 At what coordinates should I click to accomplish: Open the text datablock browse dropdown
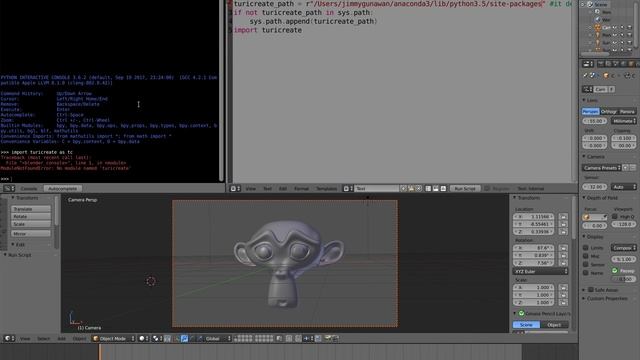tap(348, 189)
